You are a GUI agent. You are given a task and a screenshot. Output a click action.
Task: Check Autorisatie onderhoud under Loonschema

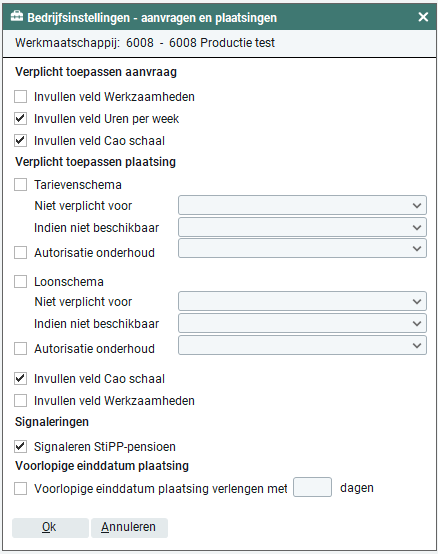[x=20, y=348]
